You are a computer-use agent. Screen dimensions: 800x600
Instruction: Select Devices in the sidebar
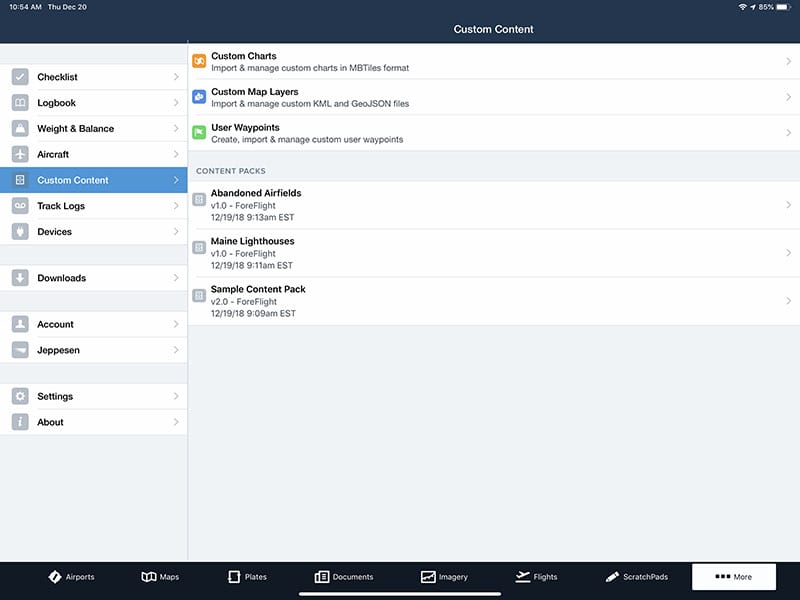coord(94,232)
